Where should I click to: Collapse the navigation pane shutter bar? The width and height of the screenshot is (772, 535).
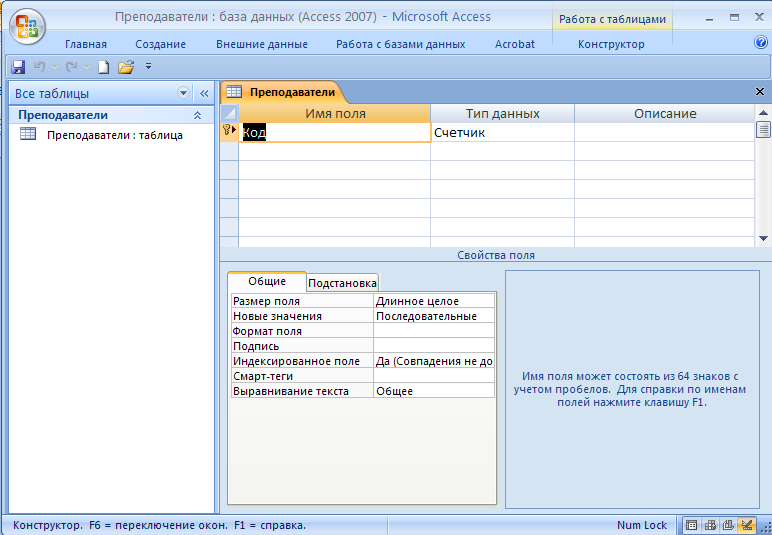click(204, 93)
